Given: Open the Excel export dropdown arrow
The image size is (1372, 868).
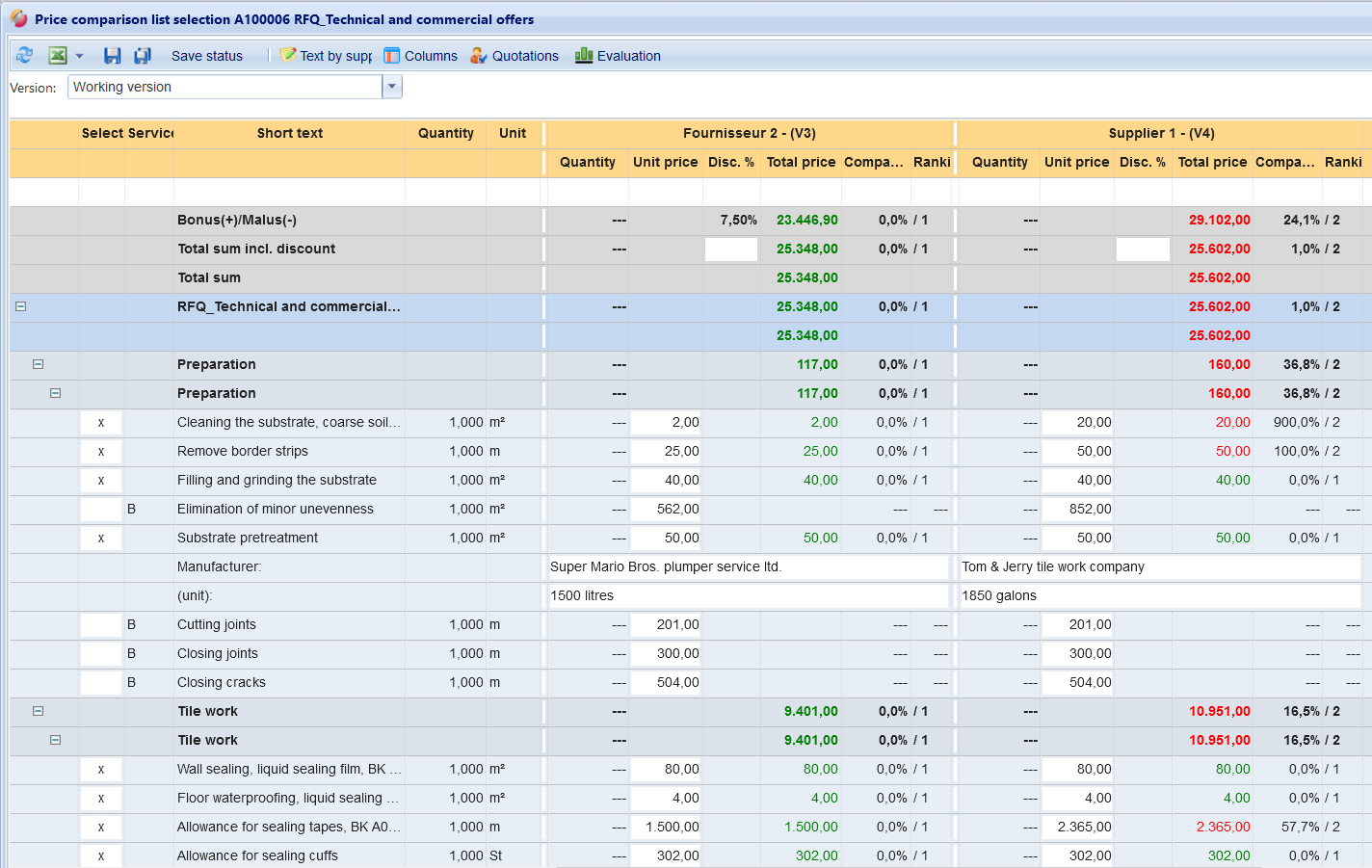Looking at the screenshot, I should click(80, 56).
